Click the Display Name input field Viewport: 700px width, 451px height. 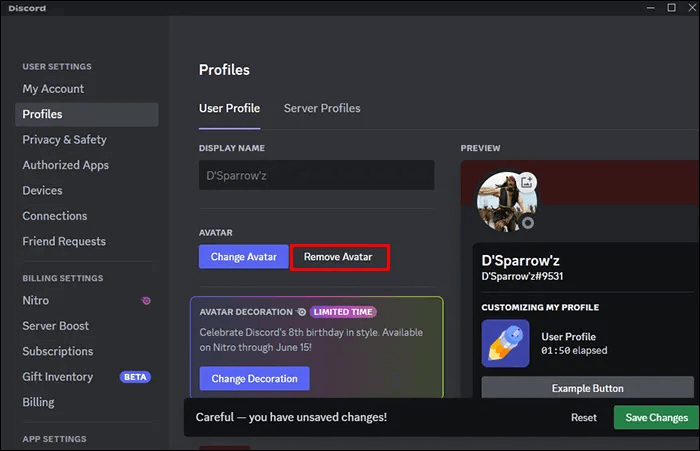317,175
